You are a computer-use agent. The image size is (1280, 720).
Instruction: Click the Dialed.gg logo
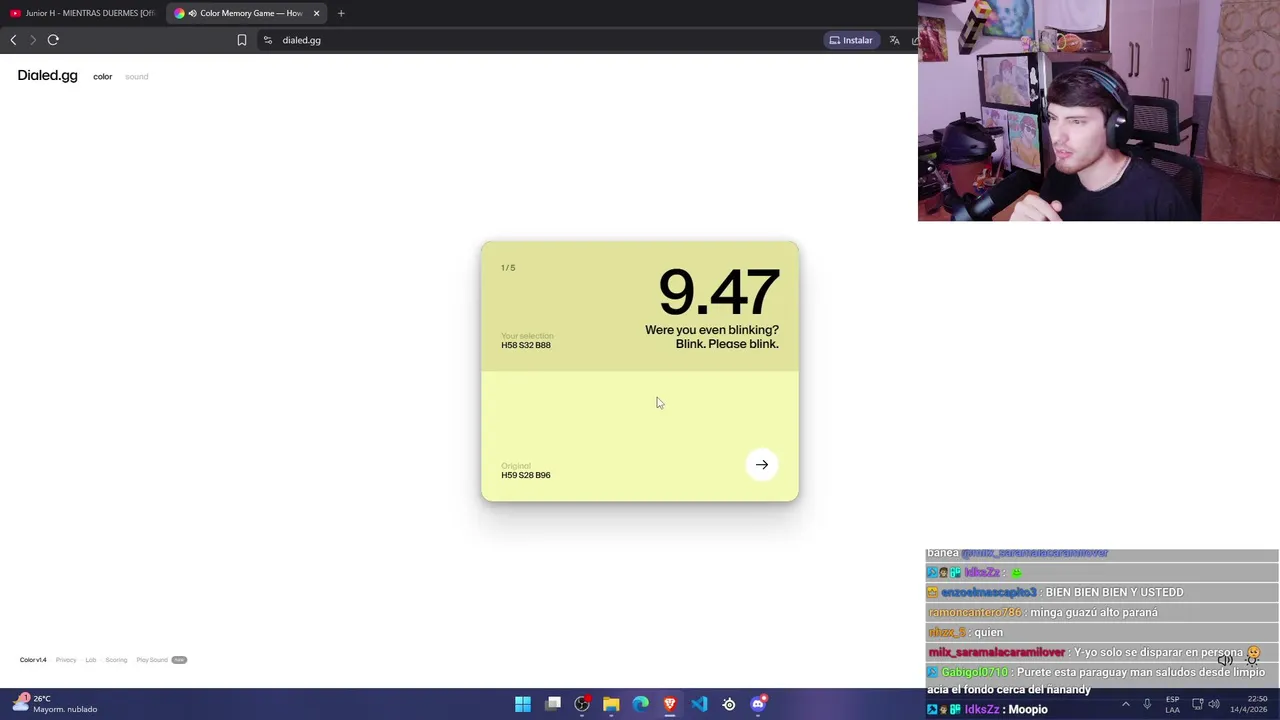[x=47, y=76]
